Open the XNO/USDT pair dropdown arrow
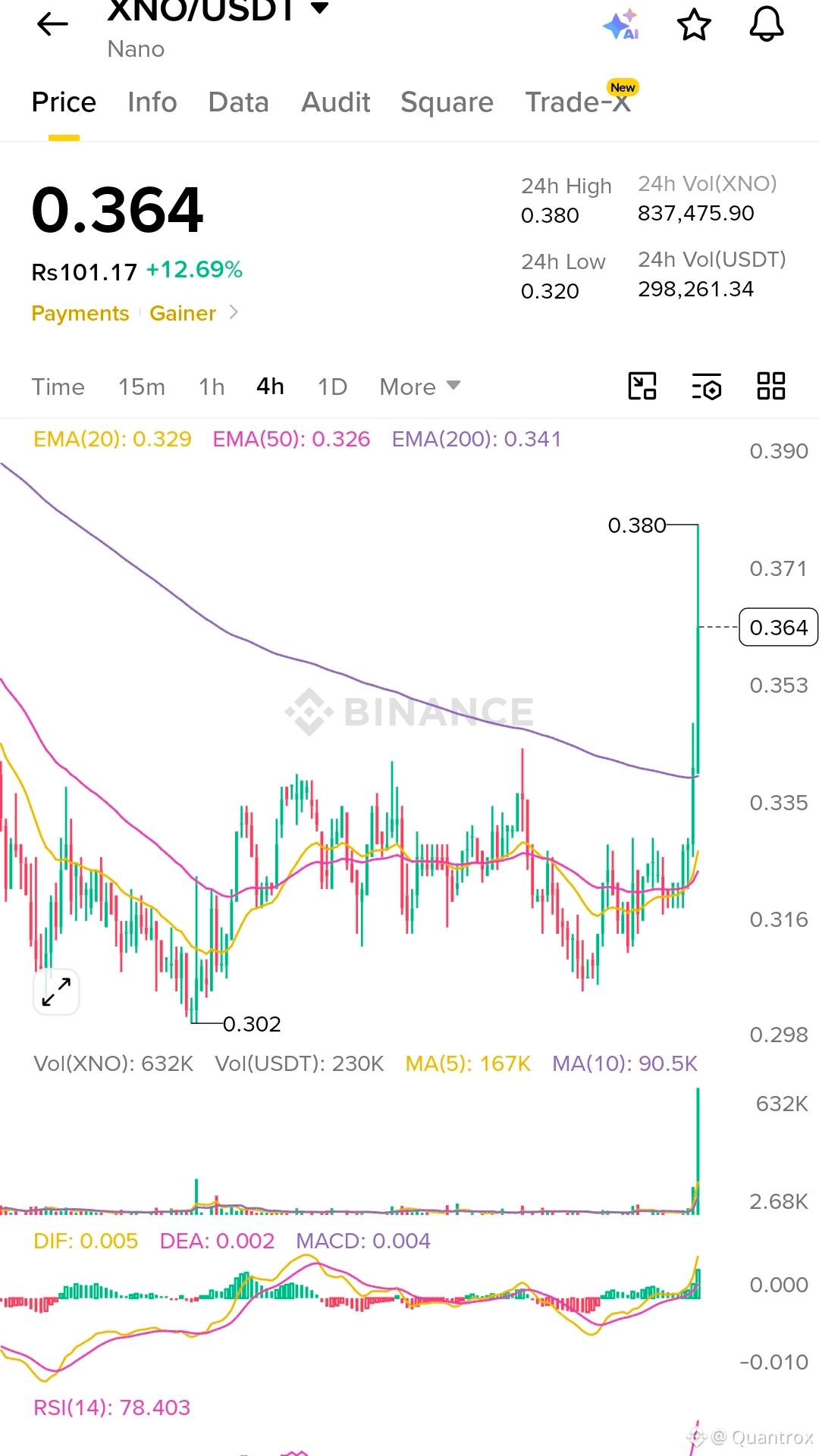Screen dimensions: 819x1456 pyautogui.click(x=320, y=8)
